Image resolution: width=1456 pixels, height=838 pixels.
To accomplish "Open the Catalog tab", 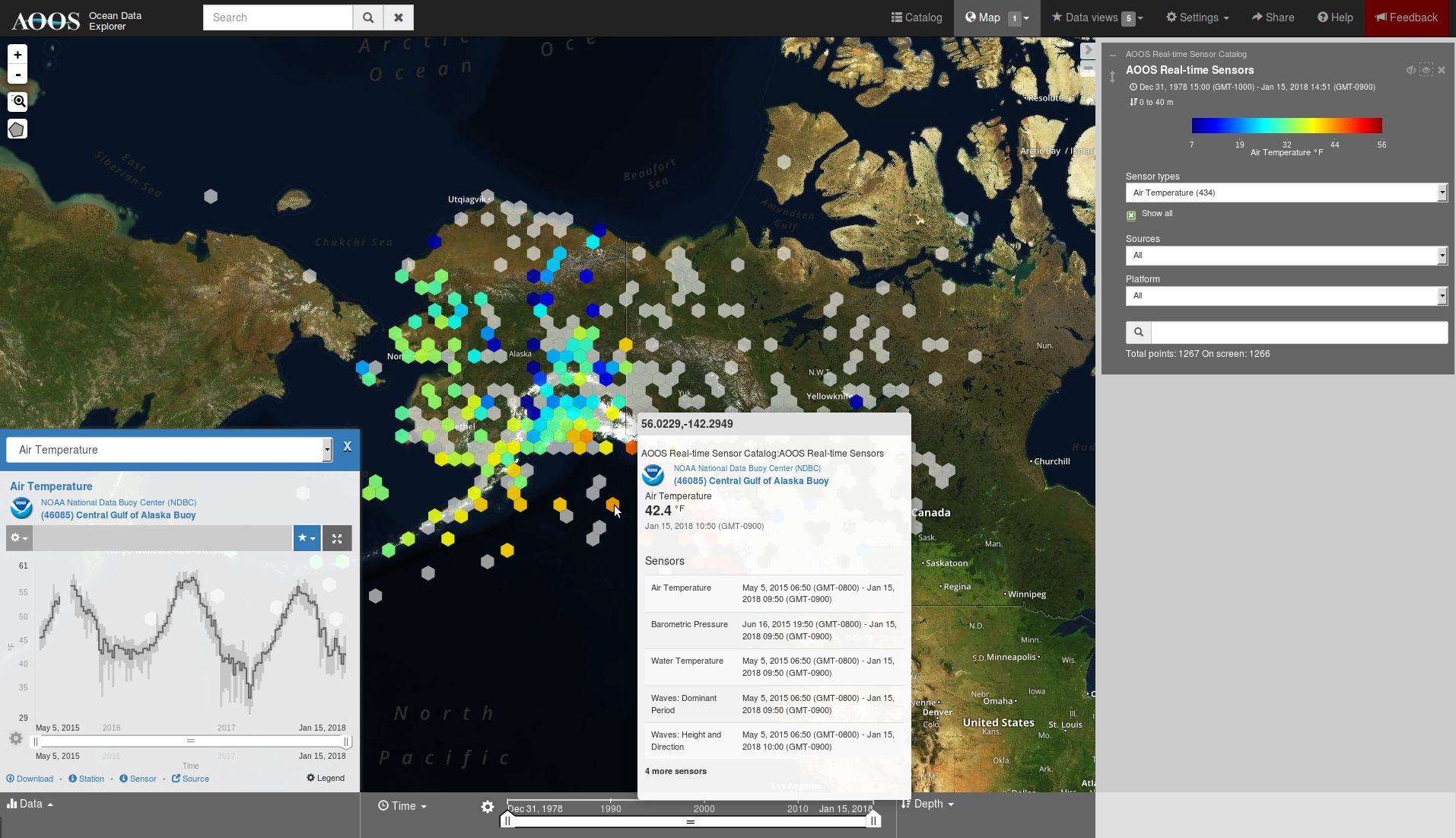I will 917,18.
